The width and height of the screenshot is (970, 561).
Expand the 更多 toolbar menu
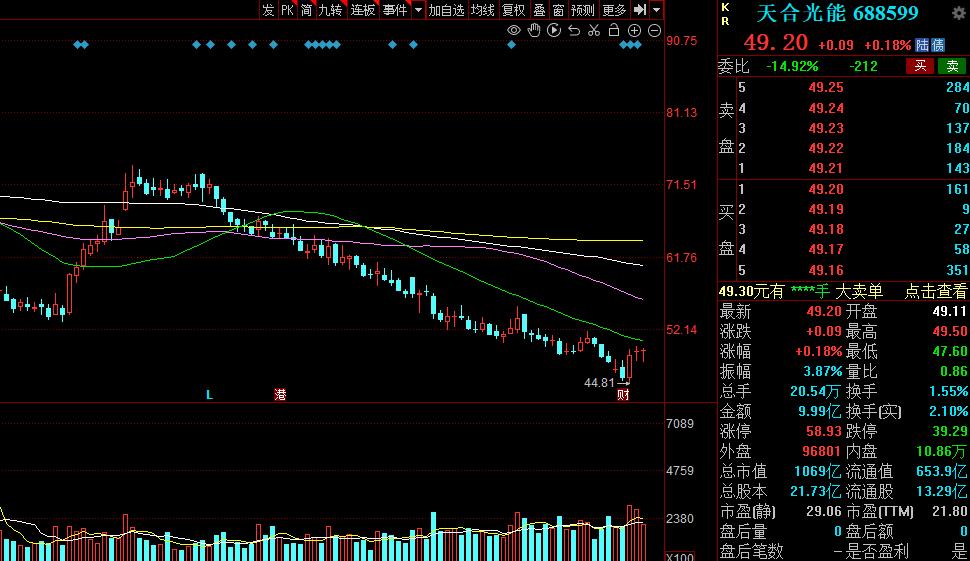[614, 10]
